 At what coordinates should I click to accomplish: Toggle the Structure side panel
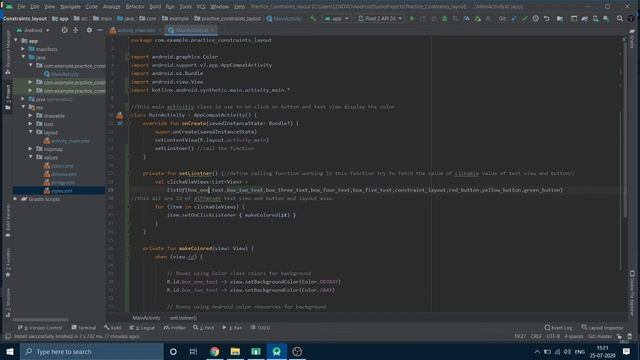(8, 302)
